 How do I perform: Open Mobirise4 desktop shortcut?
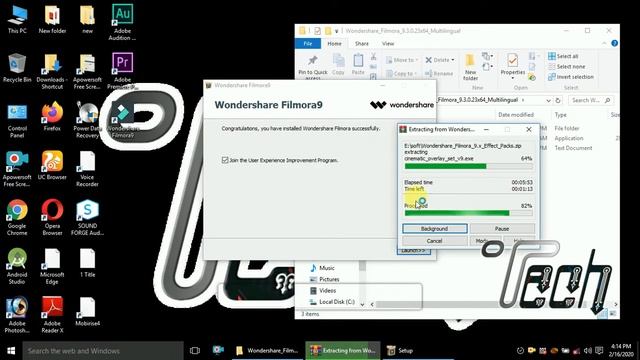click(x=87, y=312)
